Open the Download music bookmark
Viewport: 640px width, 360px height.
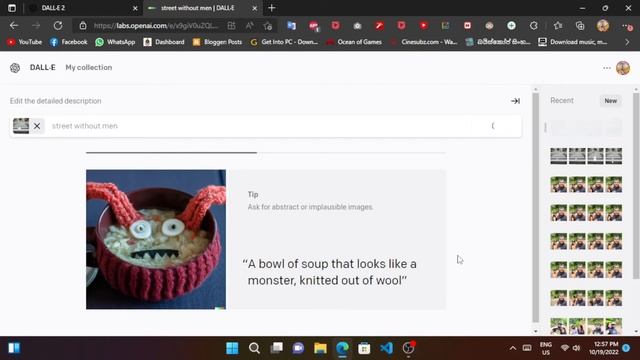pos(573,42)
